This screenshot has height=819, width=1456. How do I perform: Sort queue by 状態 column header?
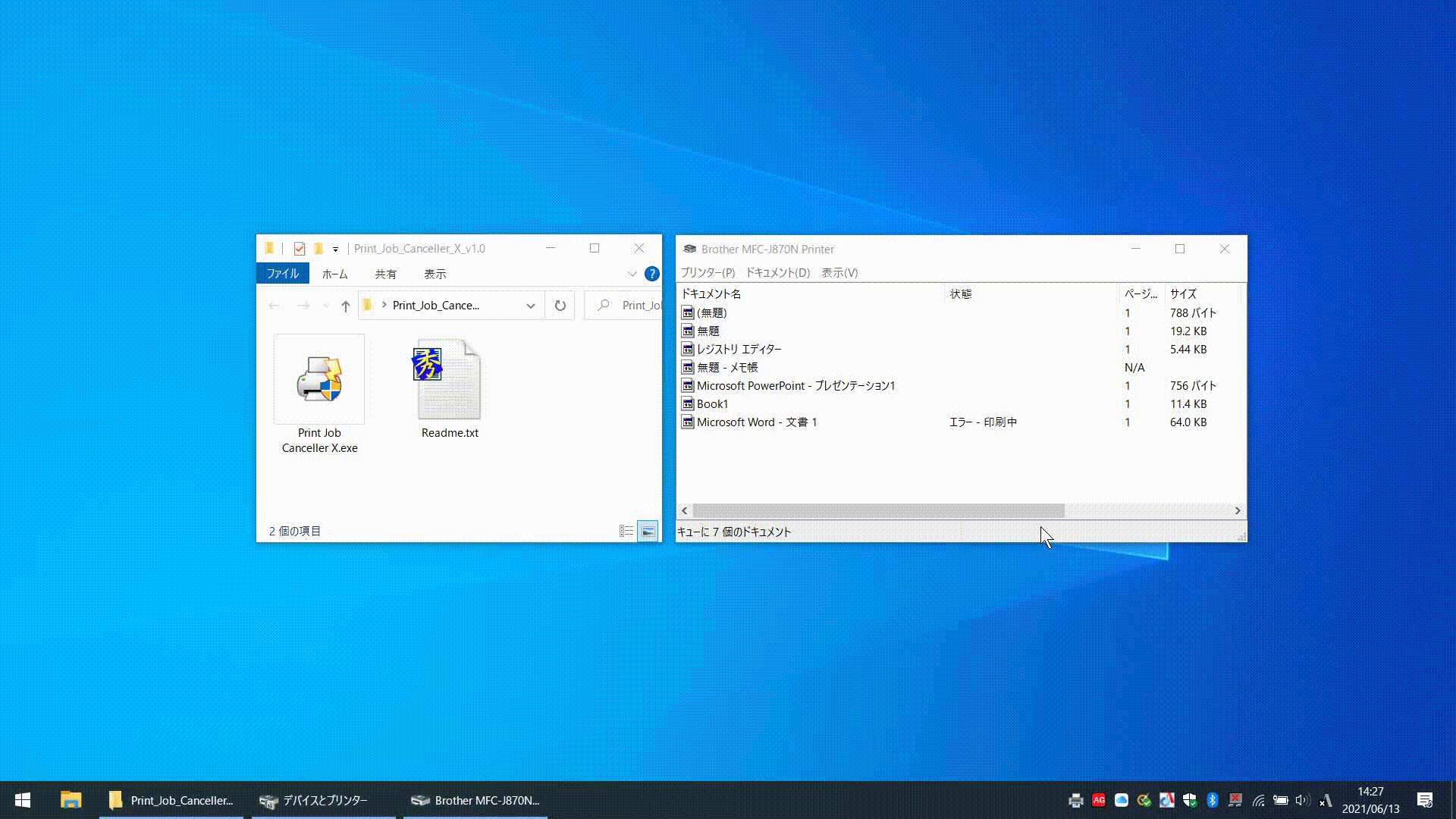[x=1031, y=294]
